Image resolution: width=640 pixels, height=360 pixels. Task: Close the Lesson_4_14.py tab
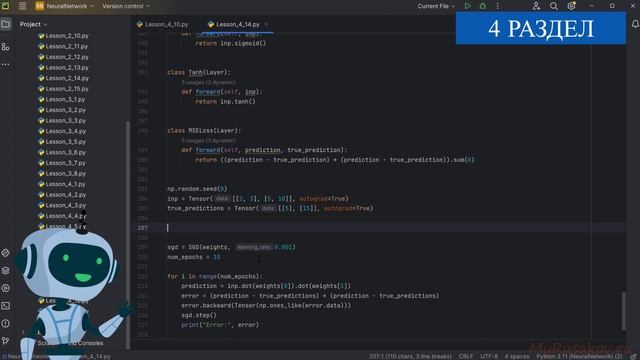[267, 24]
